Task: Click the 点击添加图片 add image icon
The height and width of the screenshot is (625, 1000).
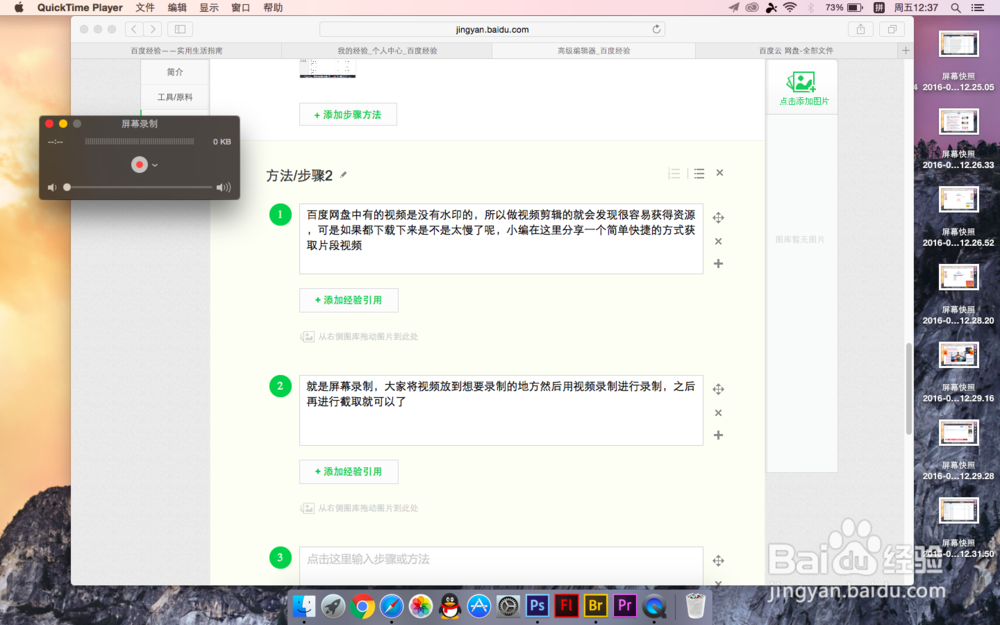Action: coord(801,81)
